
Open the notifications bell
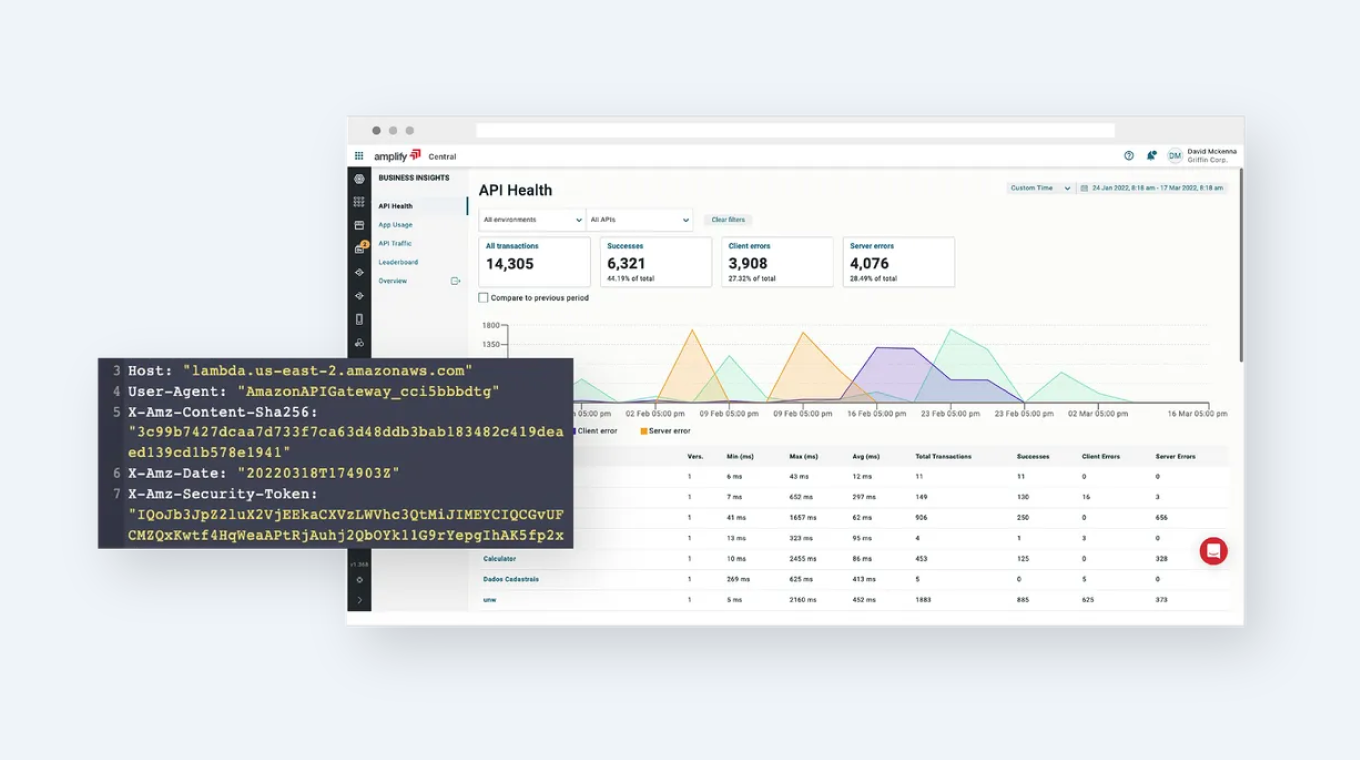[1151, 156]
